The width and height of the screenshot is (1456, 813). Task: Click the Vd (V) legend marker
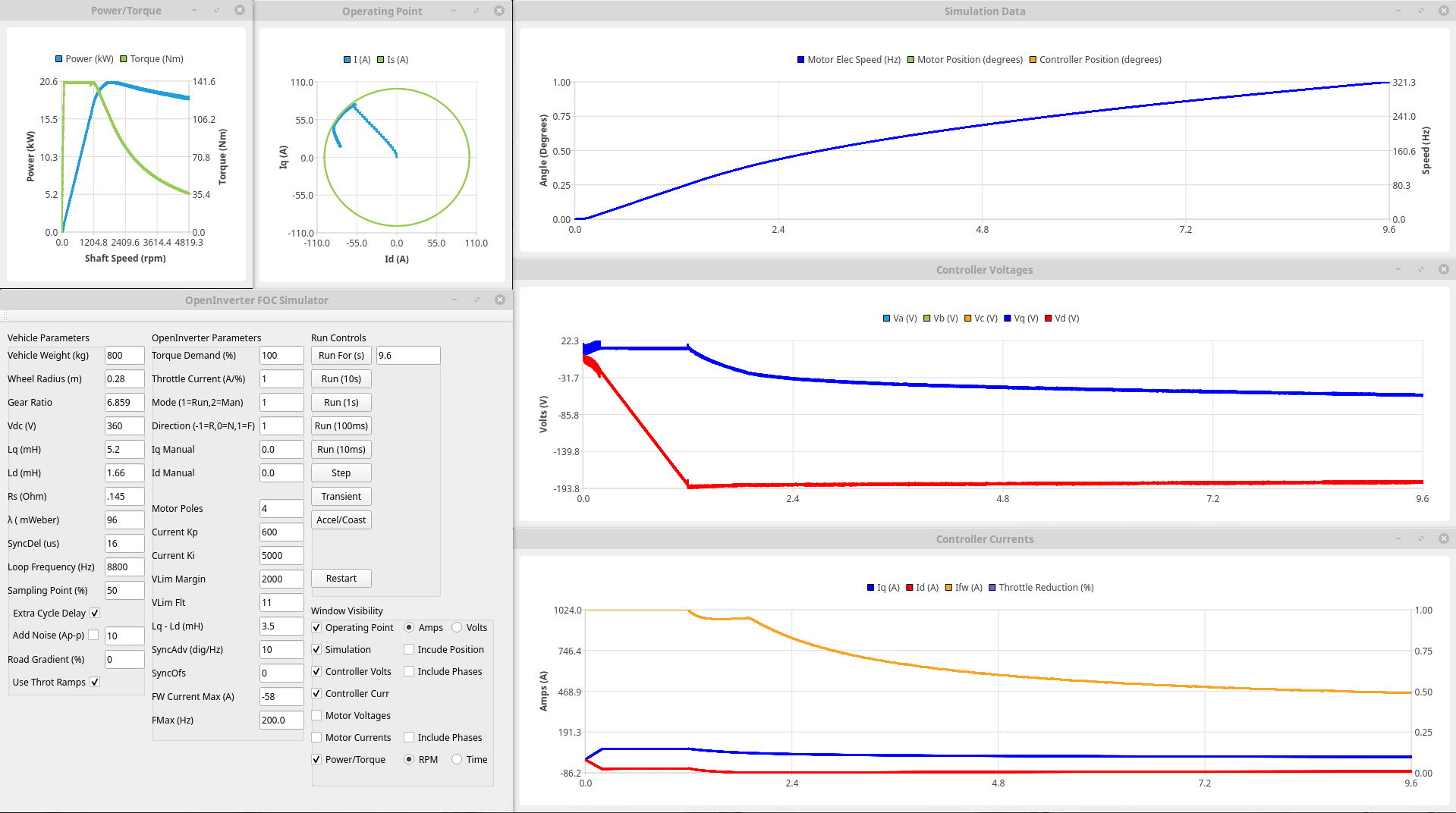click(1049, 319)
